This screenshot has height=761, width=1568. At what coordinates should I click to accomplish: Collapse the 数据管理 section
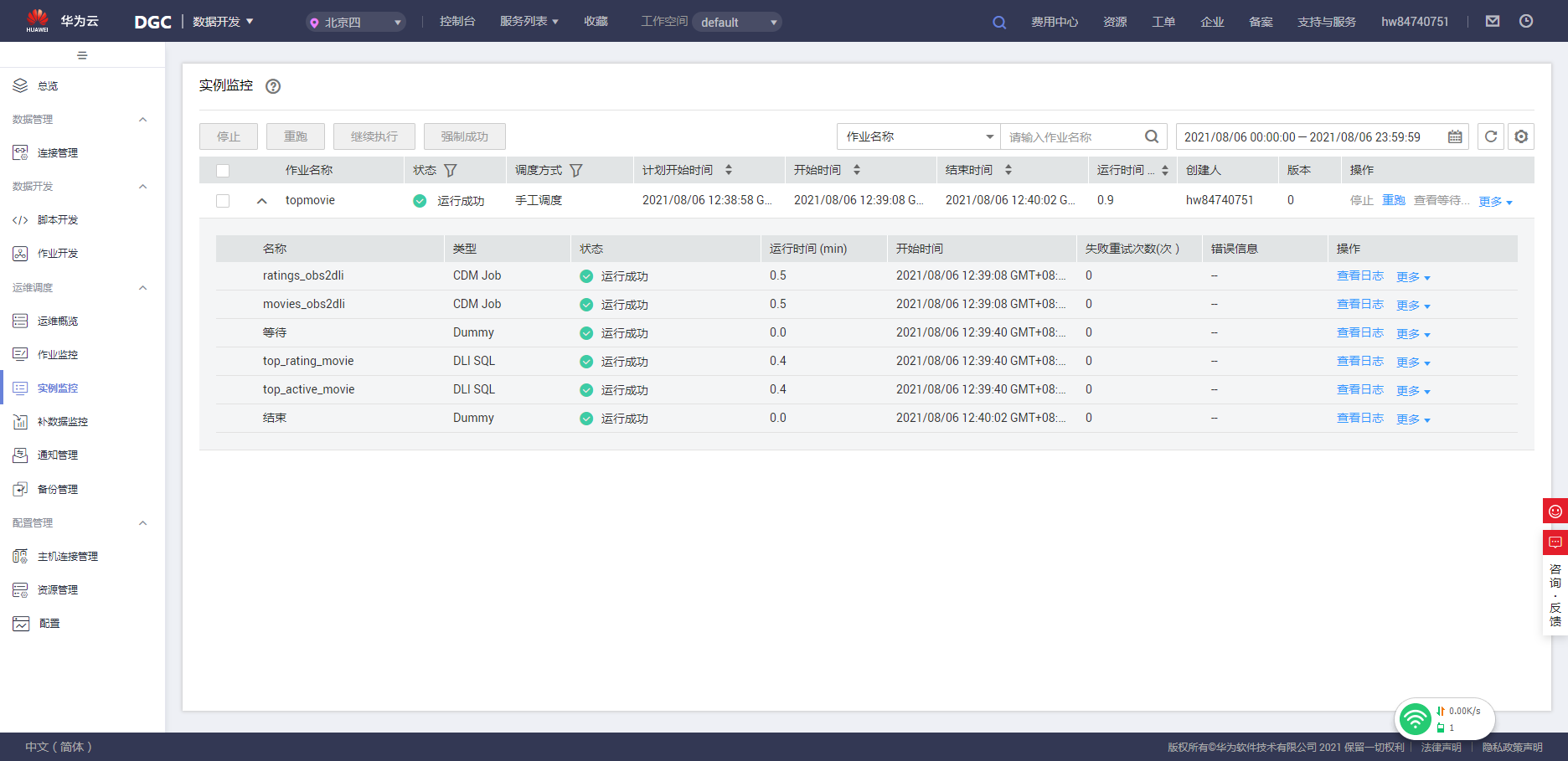[x=142, y=119]
